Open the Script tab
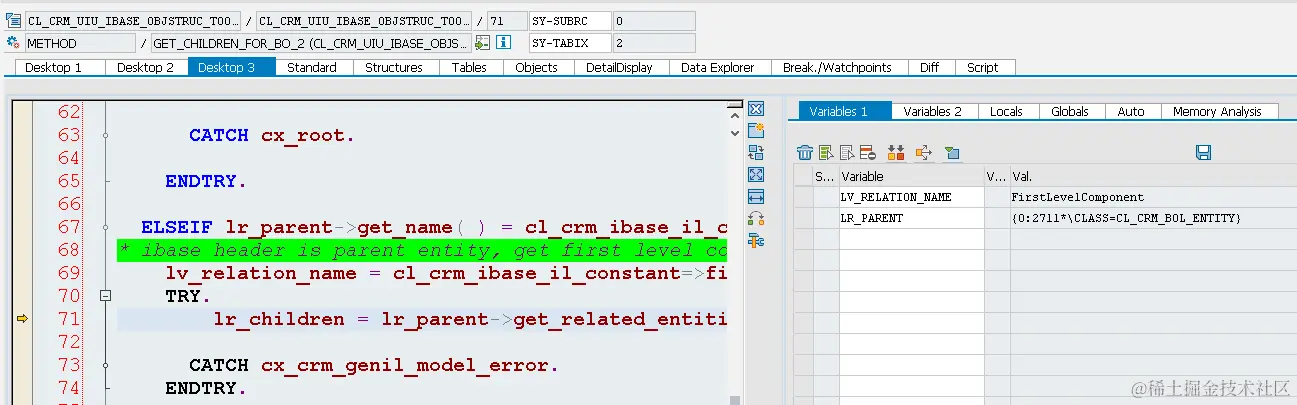This screenshot has height=405, width=1297. tap(983, 67)
